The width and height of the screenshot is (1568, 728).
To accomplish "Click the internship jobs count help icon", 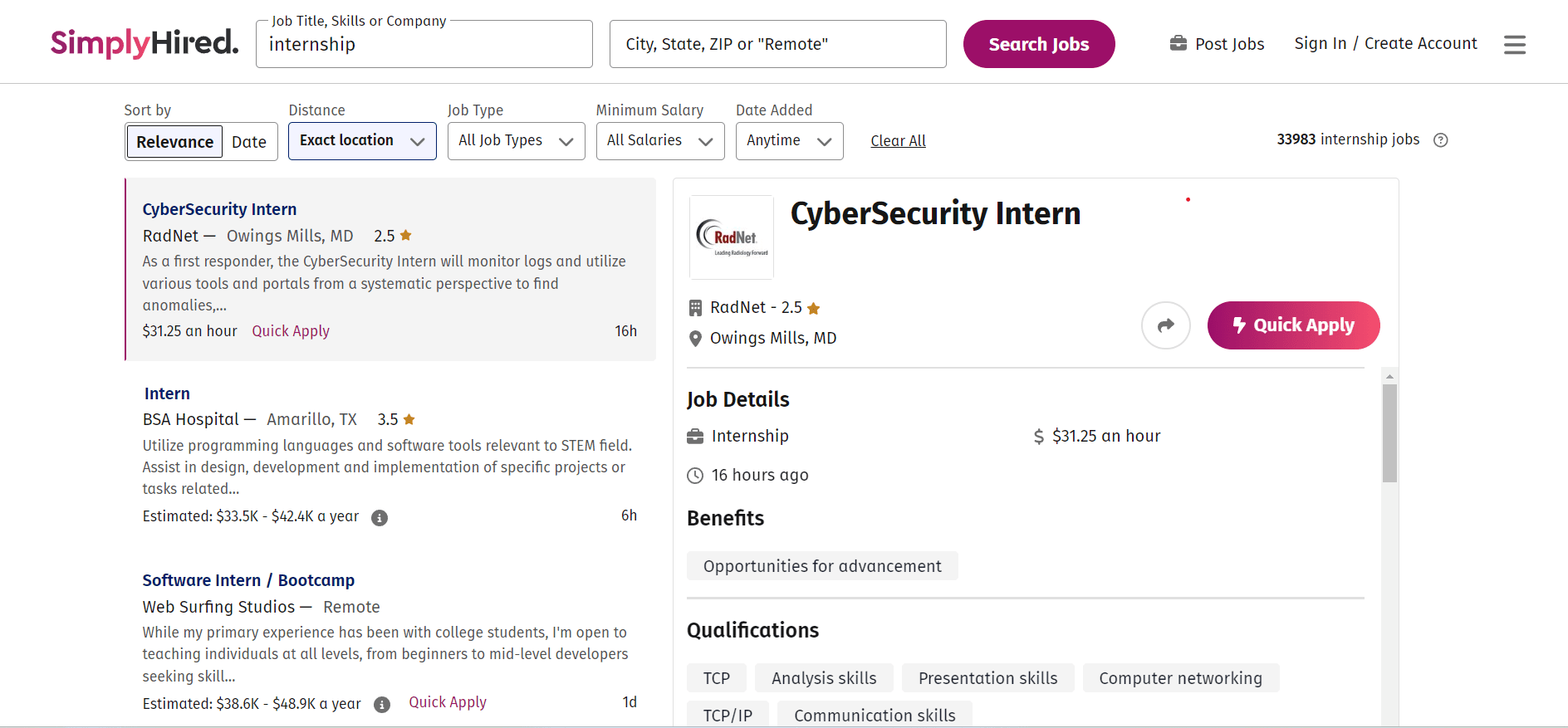I will pyautogui.click(x=1441, y=140).
